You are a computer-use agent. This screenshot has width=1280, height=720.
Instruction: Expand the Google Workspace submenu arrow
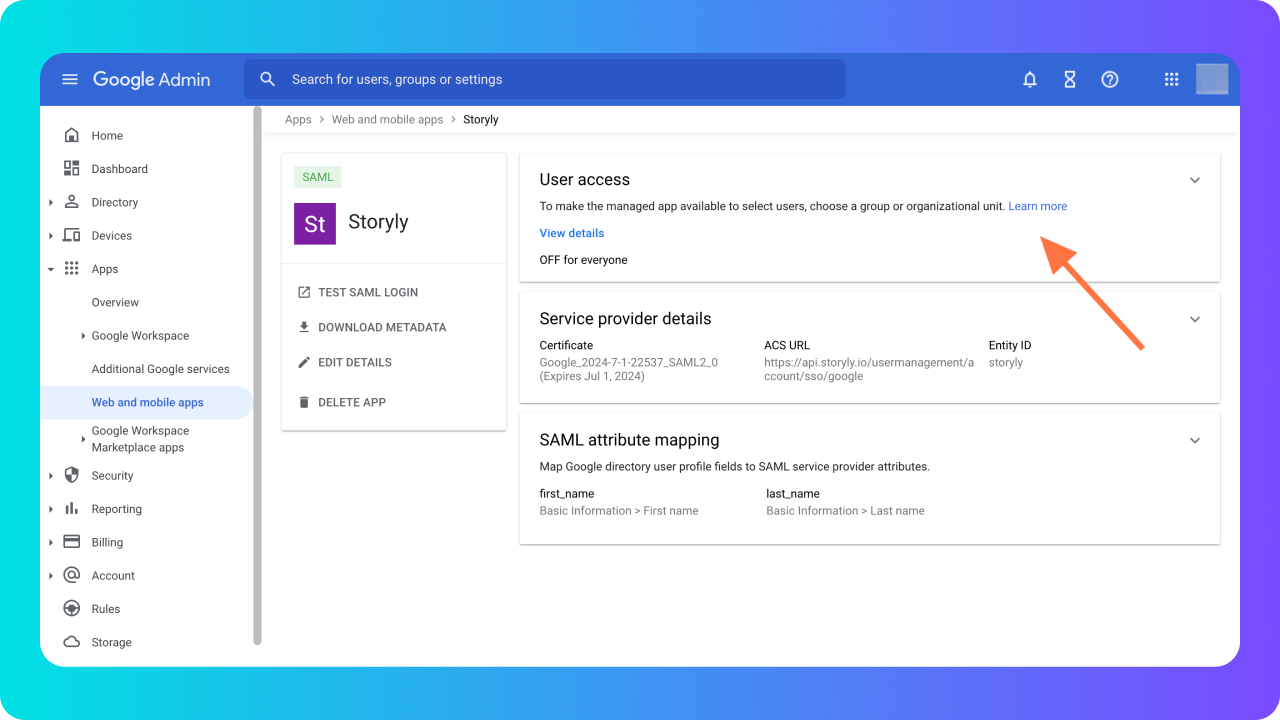pyautogui.click(x=83, y=336)
